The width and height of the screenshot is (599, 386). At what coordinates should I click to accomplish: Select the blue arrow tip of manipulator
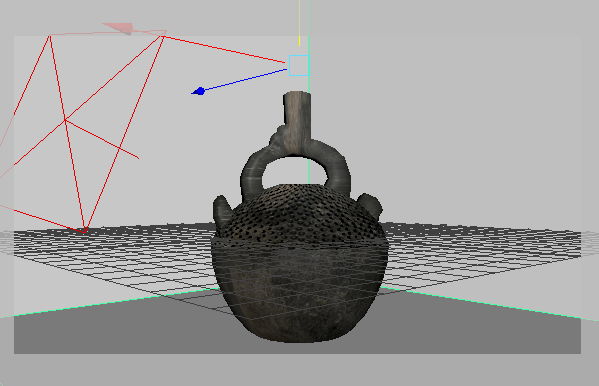(x=199, y=91)
